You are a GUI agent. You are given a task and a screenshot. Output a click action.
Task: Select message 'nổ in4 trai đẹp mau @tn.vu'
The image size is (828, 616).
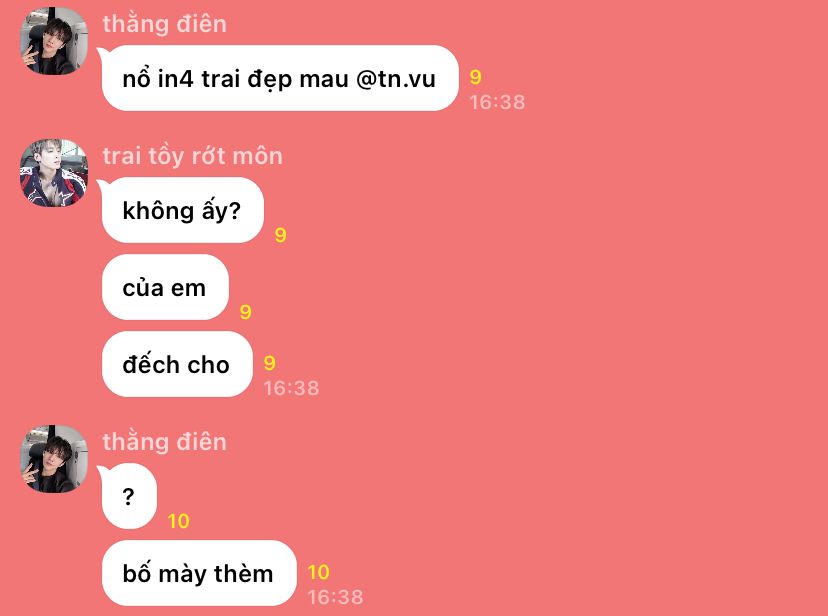coord(280,78)
